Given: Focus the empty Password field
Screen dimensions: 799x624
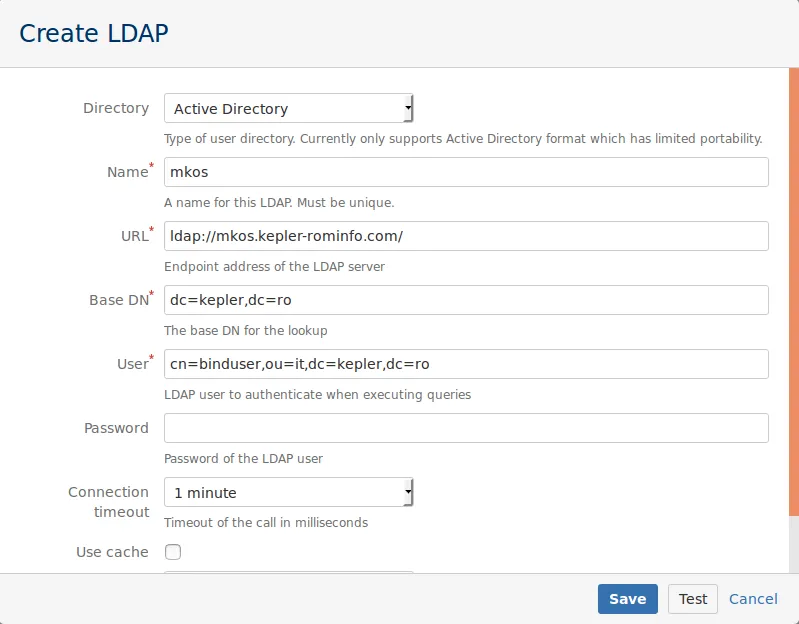Looking at the screenshot, I should (x=466, y=428).
